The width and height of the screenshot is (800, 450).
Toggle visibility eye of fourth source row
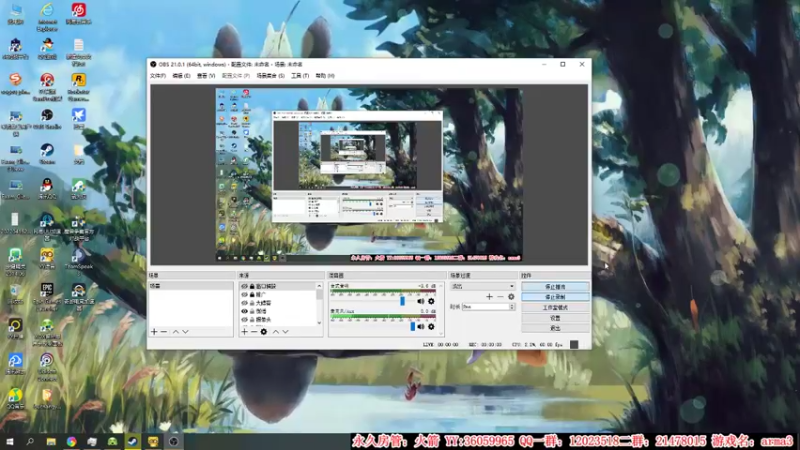point(244,311)
